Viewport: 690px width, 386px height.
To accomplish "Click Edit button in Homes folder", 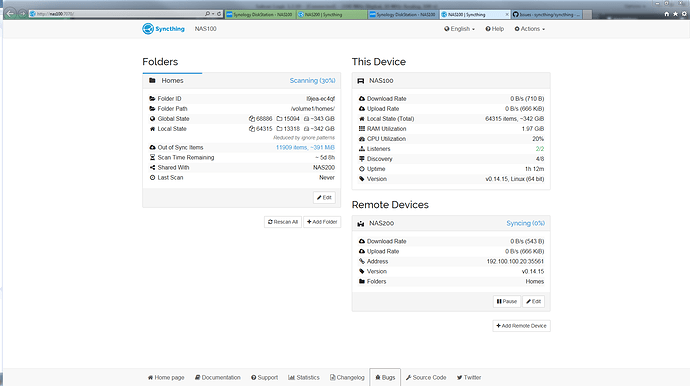I will [324, 198].
